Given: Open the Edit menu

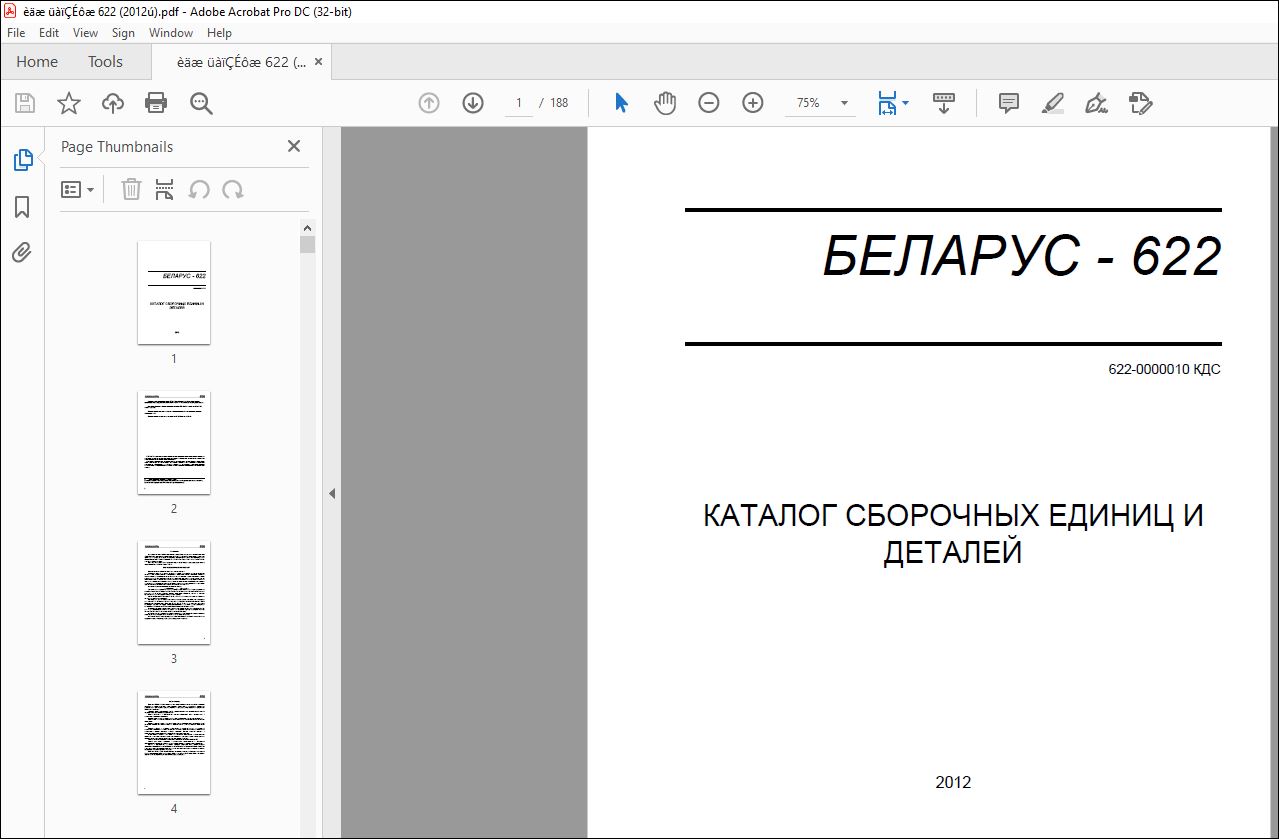Looking at the screenshot, I should pyautogui.click(x=49, y=33).
